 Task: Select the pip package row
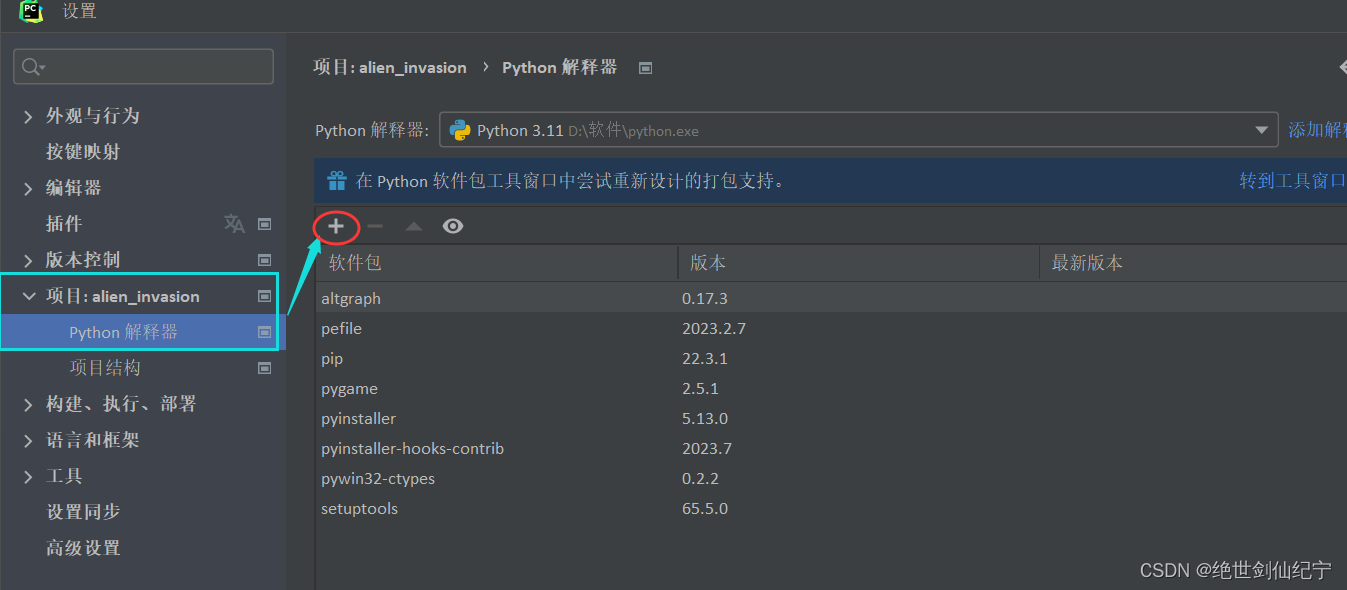[x=831, y=358]
